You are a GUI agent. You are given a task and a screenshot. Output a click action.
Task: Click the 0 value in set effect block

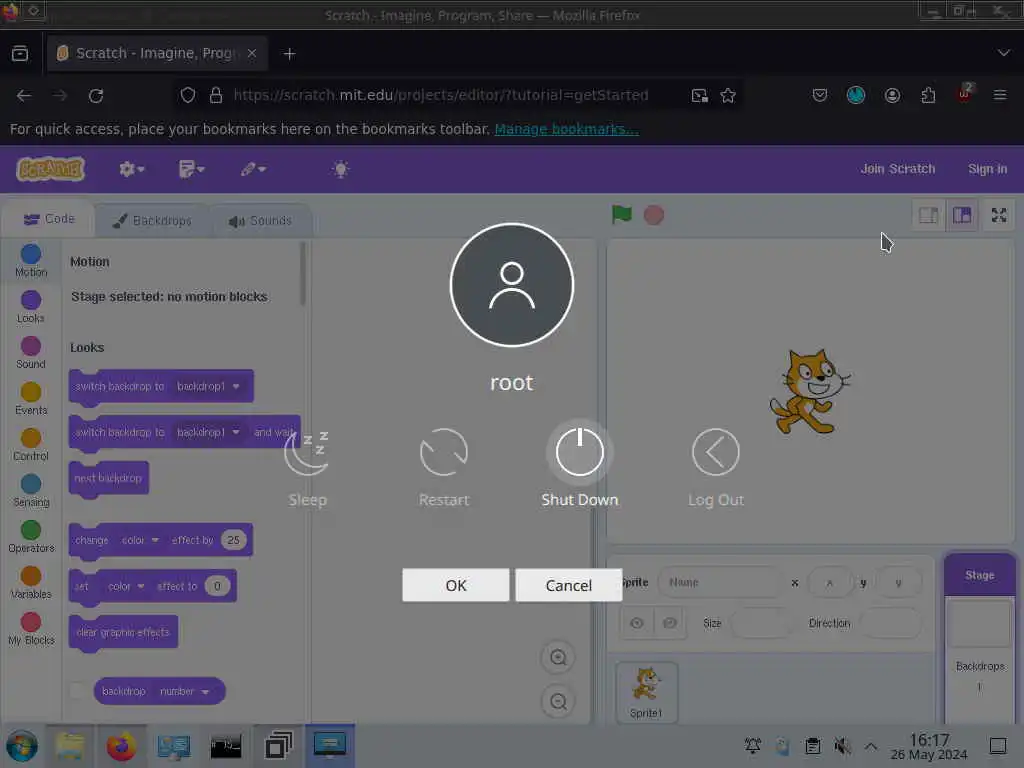pos(217,586)
